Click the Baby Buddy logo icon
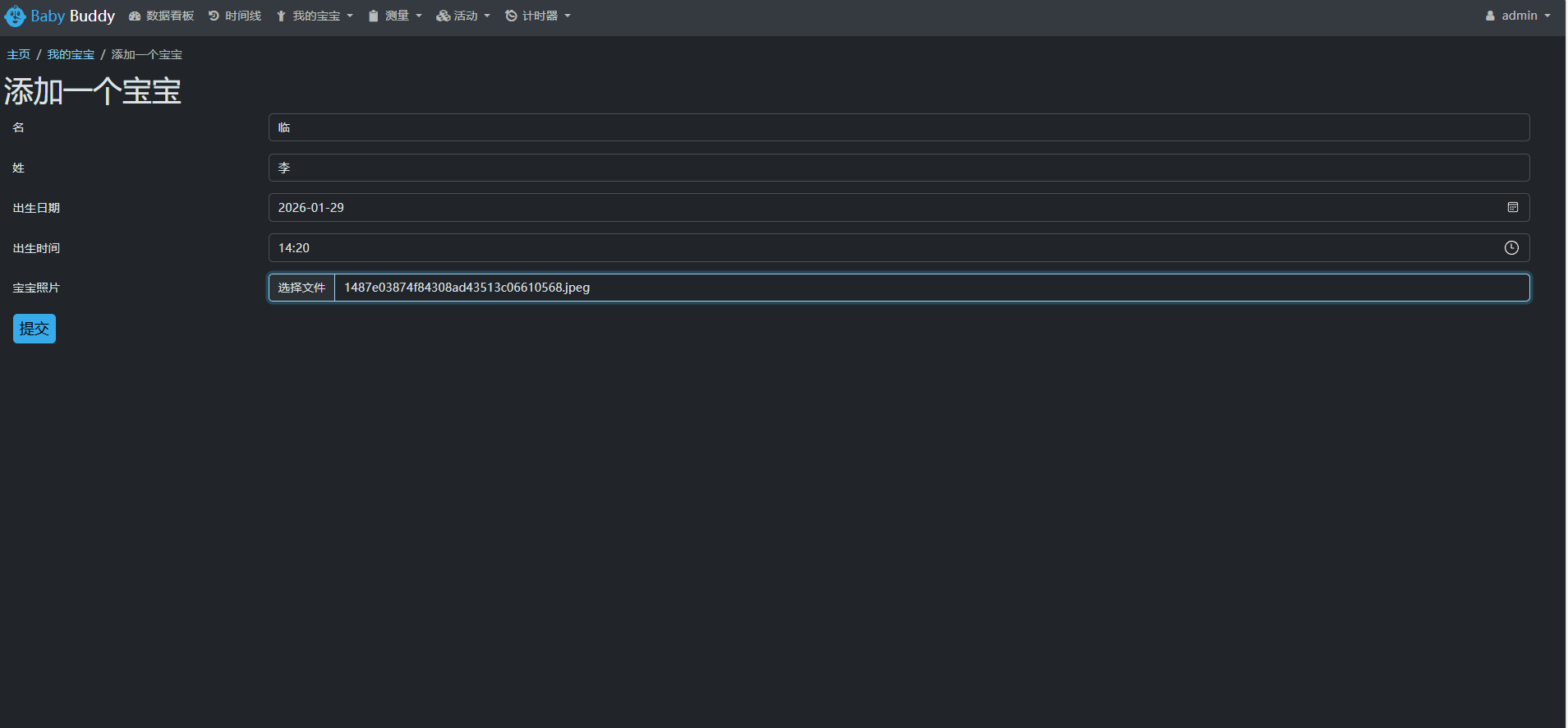Screen dimensions: 1568x728 15,16
